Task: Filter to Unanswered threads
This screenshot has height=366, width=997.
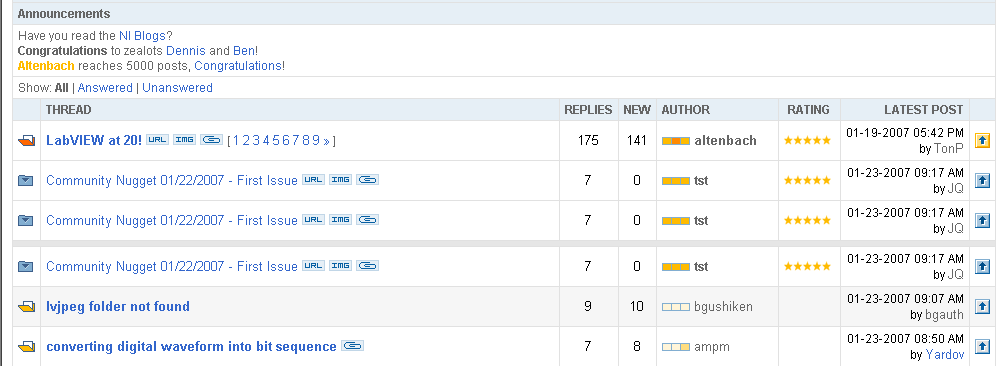Action: pyautogui.click(x=177, y=88)
